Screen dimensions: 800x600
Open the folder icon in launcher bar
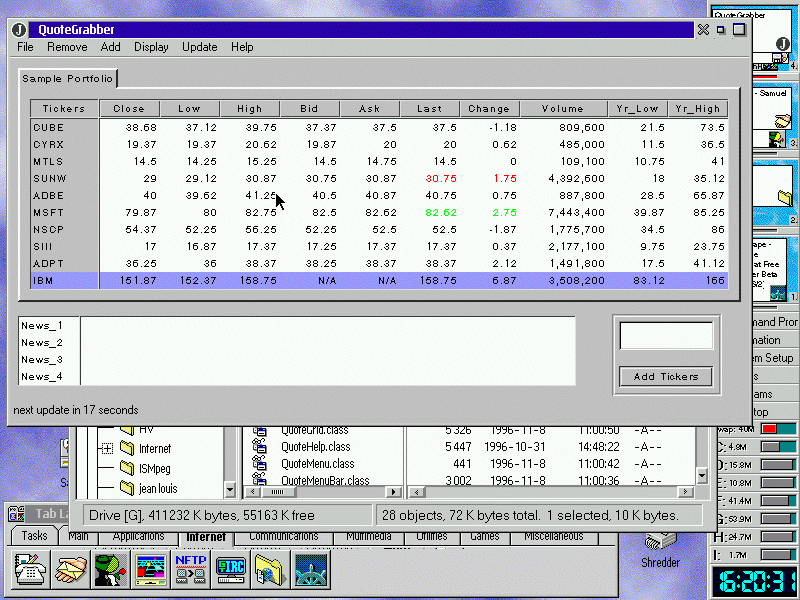point(269,569)
